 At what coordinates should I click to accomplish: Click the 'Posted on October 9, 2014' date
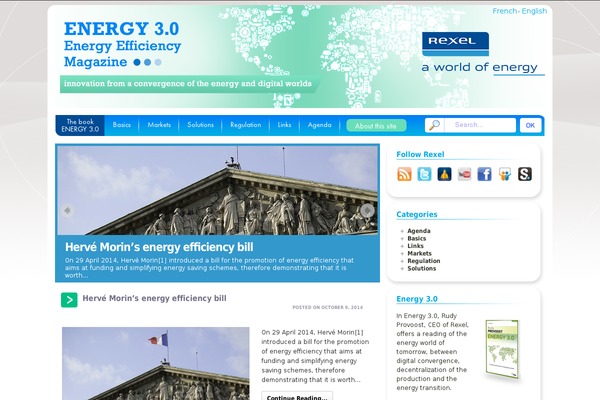328,307
